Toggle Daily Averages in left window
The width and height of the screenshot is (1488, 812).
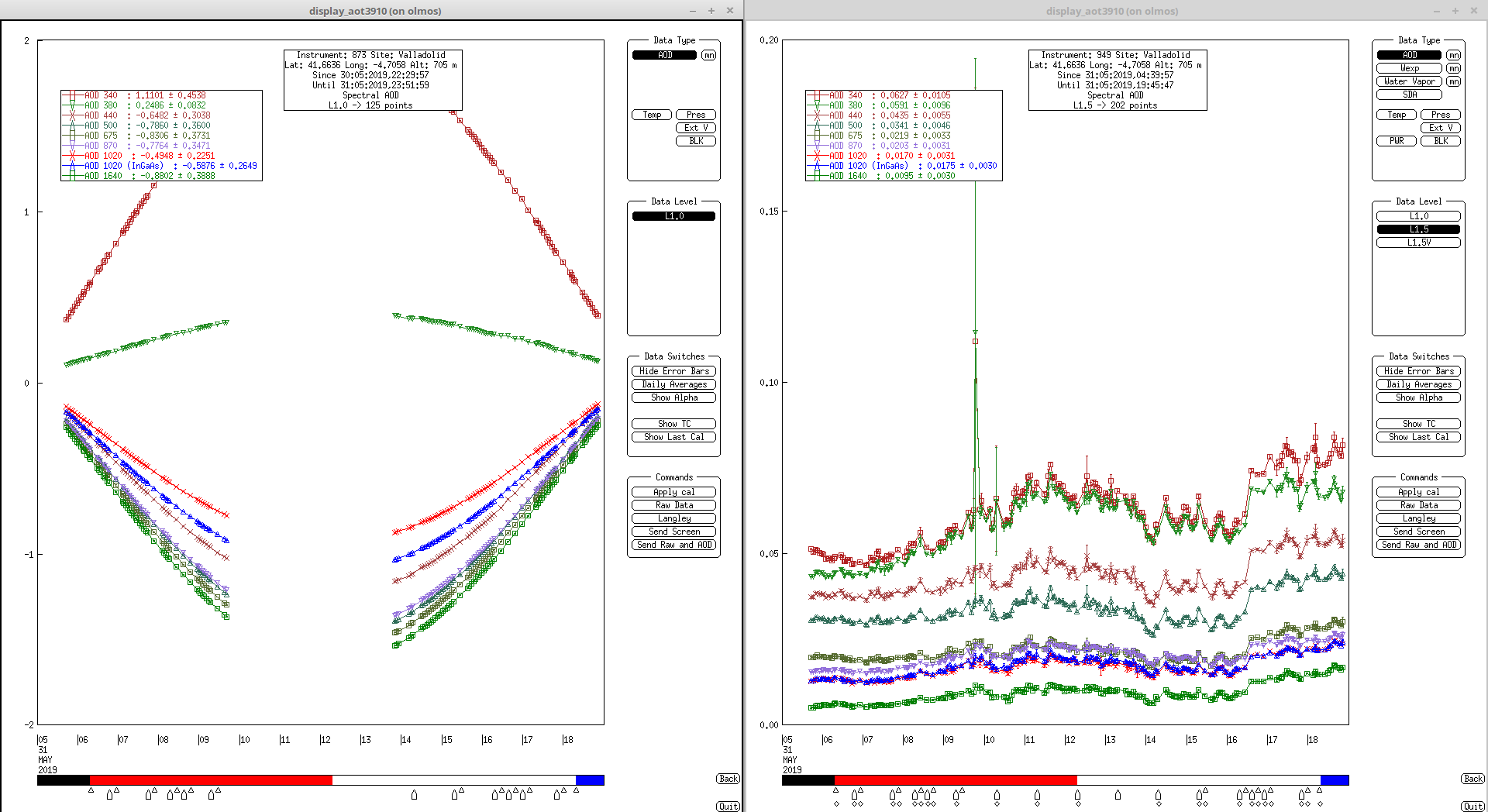click(x=674, y=384)
